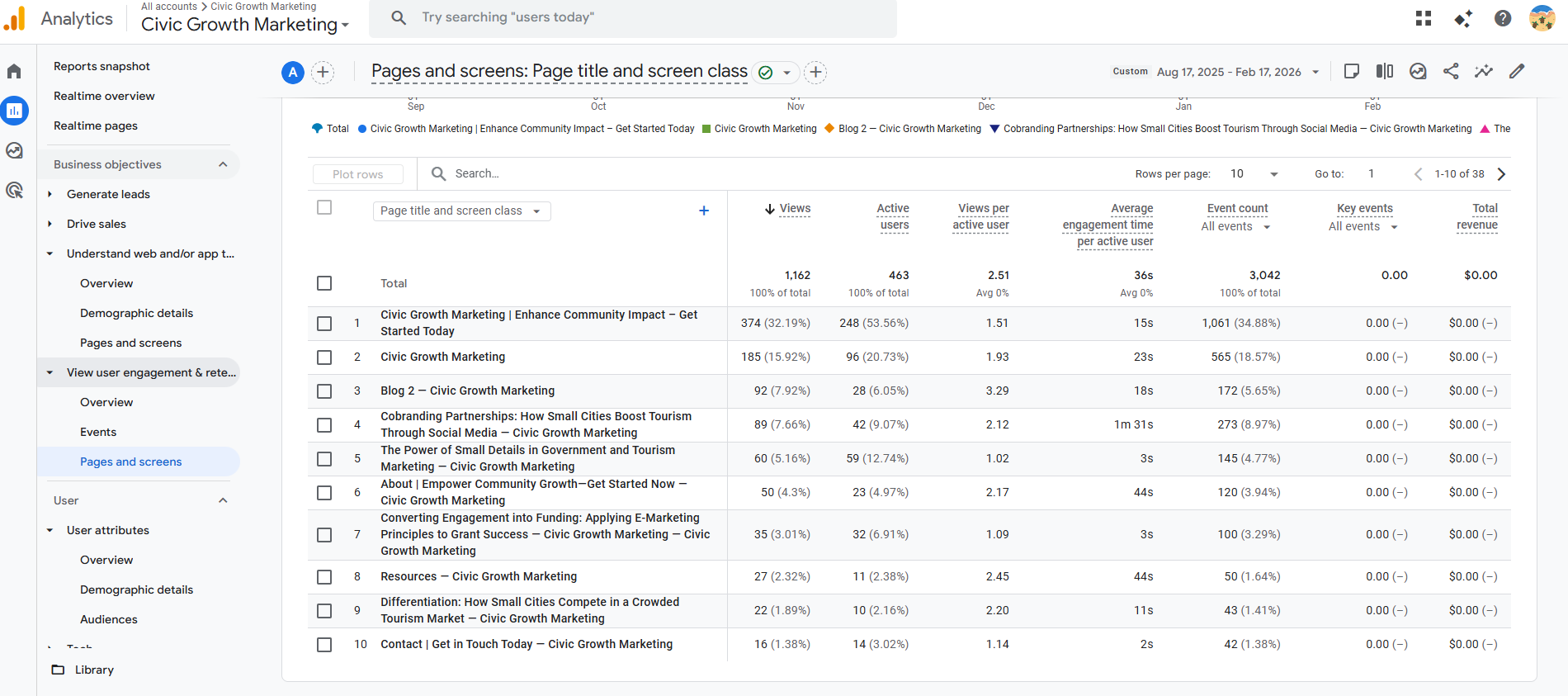
Task: Open the user account avatar
Action: pos(1542,18)
